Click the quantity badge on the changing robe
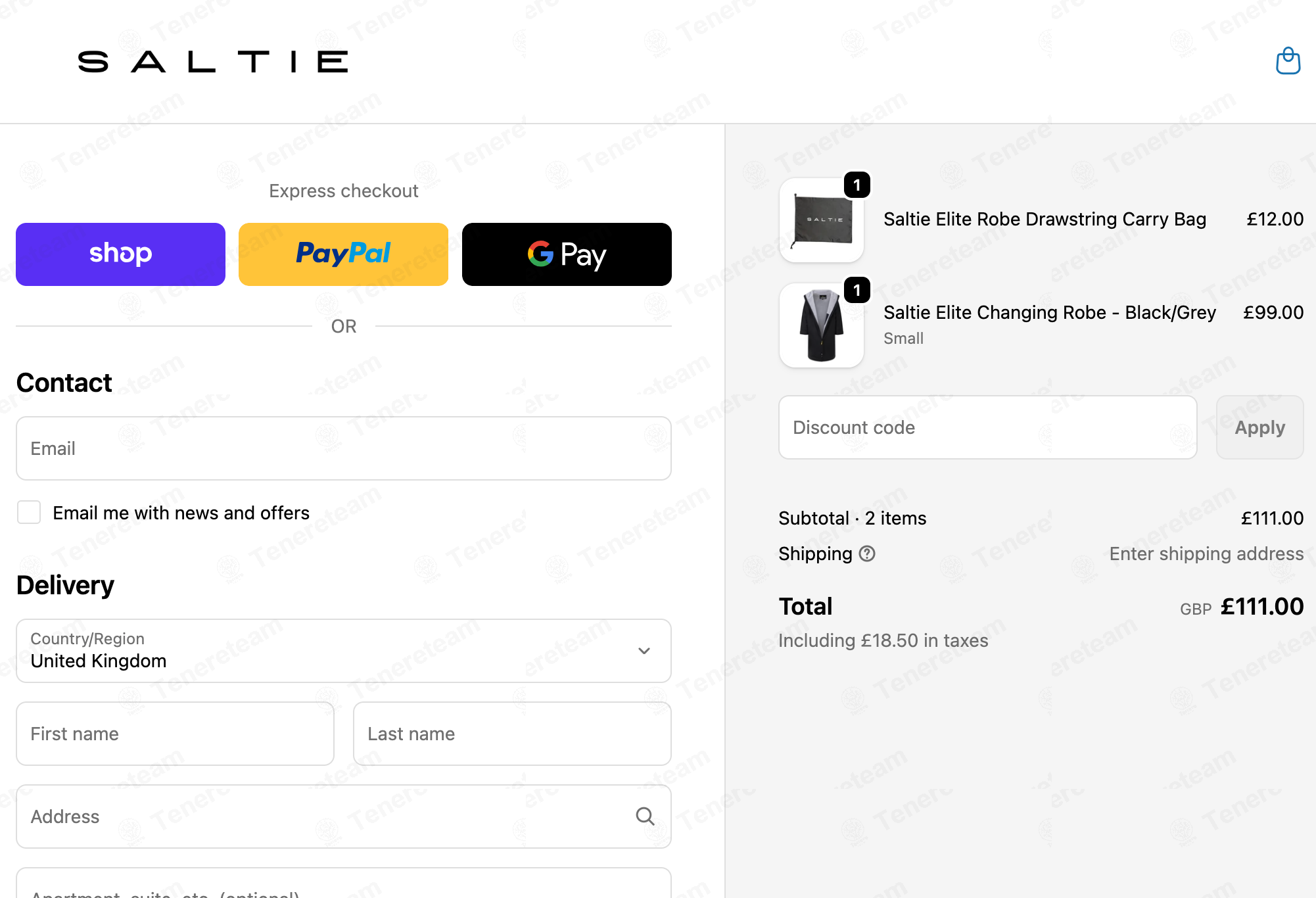 (857, 290)
